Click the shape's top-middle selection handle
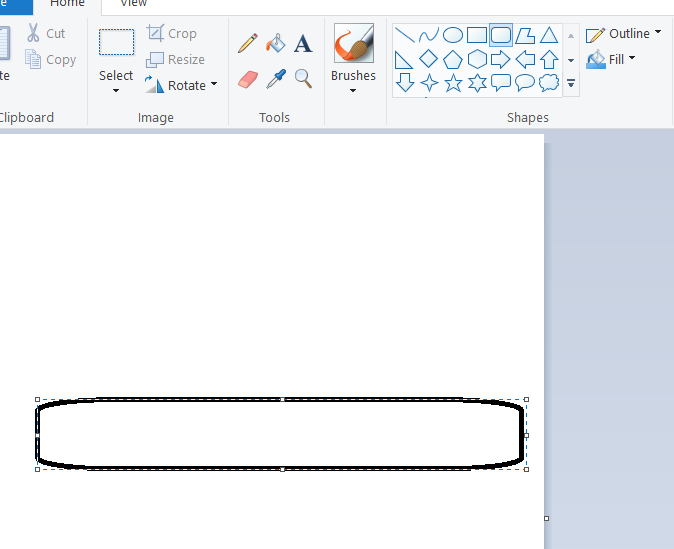The image size is (674, 549). [x=282, y=399]
